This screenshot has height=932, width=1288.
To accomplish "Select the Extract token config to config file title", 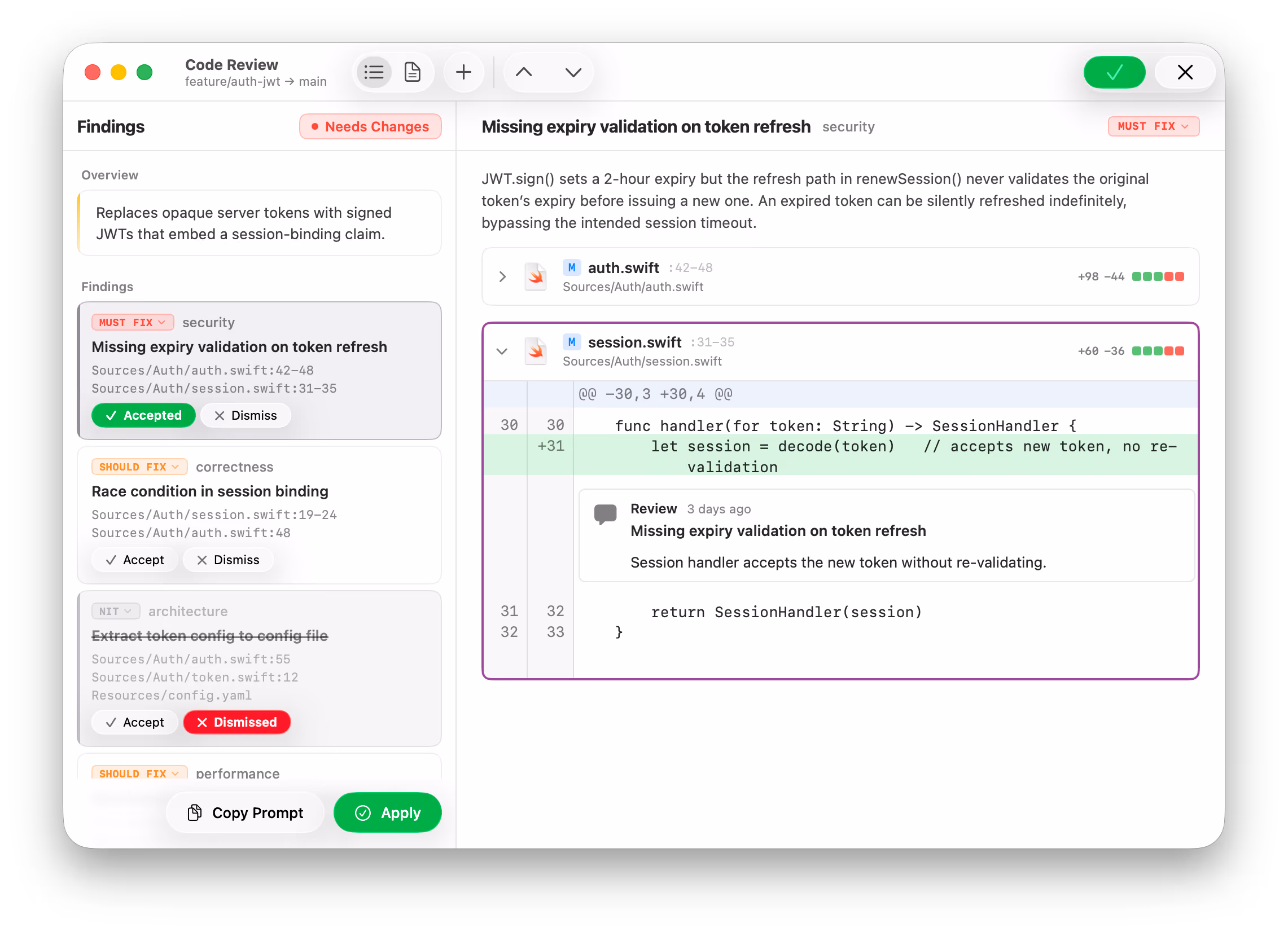I will coord(210,635).
